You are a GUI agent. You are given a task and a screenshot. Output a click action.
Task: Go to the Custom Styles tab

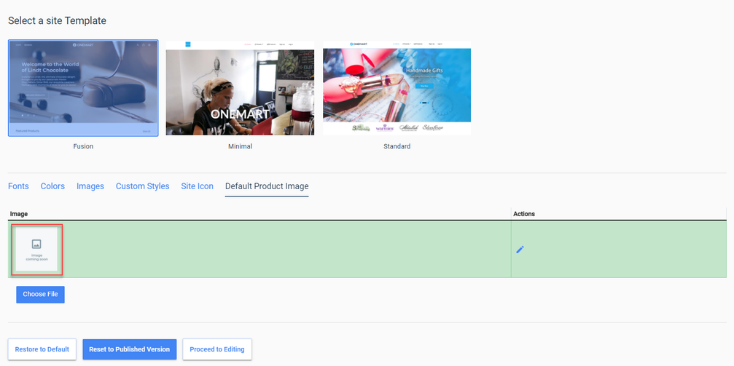[x=142, y=186]
